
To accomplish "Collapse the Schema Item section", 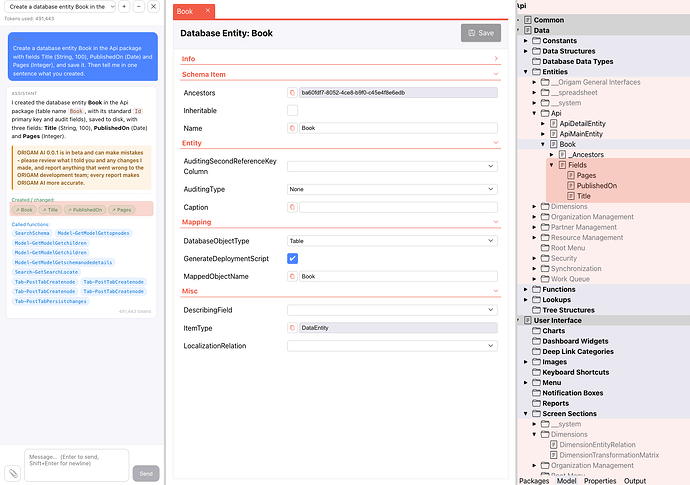I will [496, 74].
